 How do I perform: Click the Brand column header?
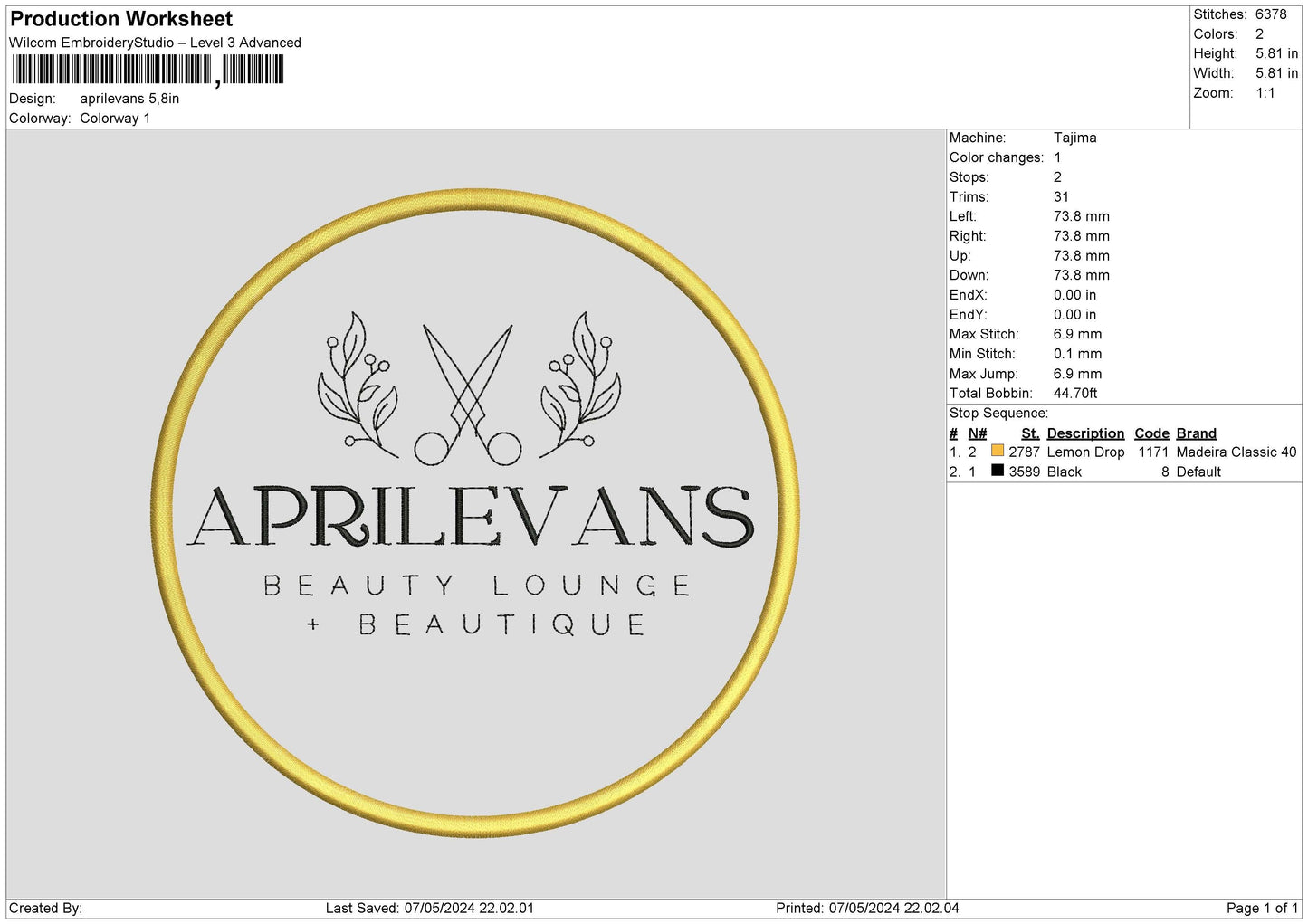[1196, 433]
